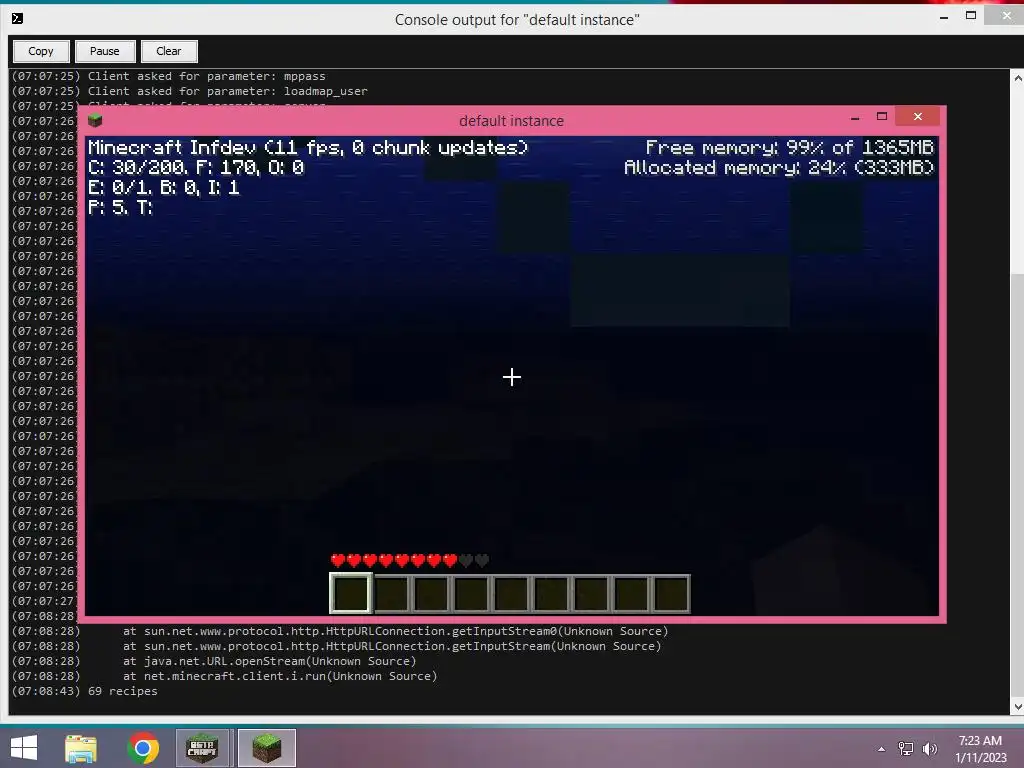Viewport: 1024px width, 768px height.
Task: Launch Google Chrome from taskbar
Action: pos(143,748)
